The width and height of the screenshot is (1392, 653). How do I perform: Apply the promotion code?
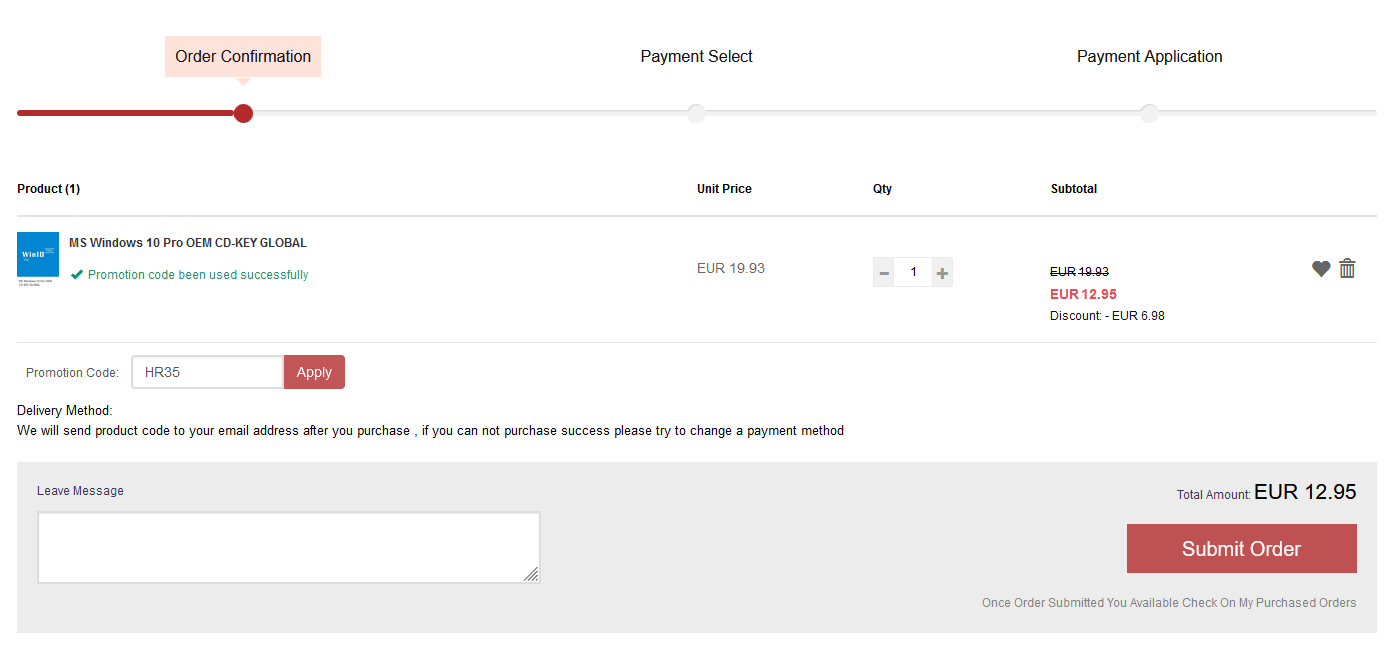(314, 372)
